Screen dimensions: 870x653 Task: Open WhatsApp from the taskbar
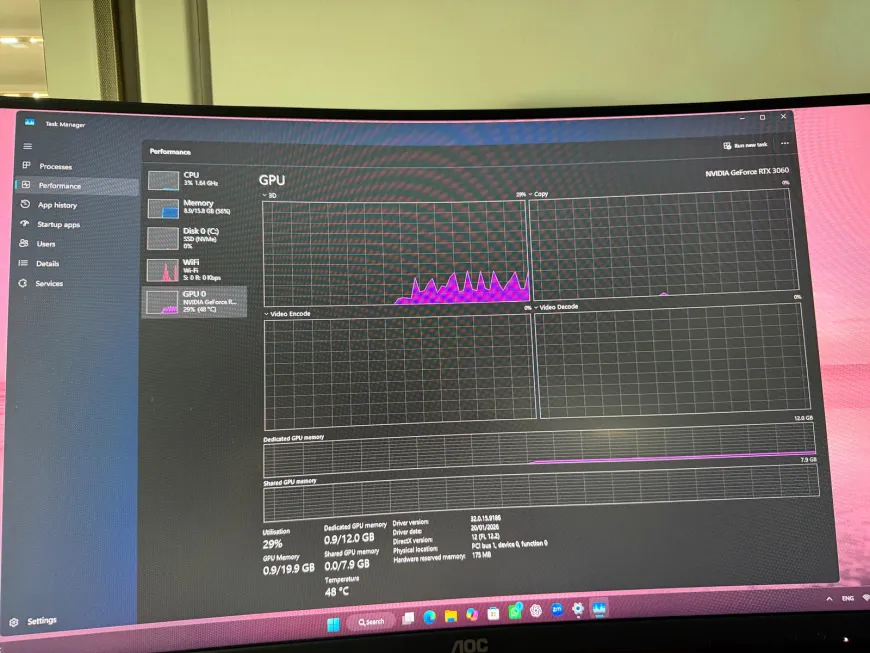pos(515,612)
